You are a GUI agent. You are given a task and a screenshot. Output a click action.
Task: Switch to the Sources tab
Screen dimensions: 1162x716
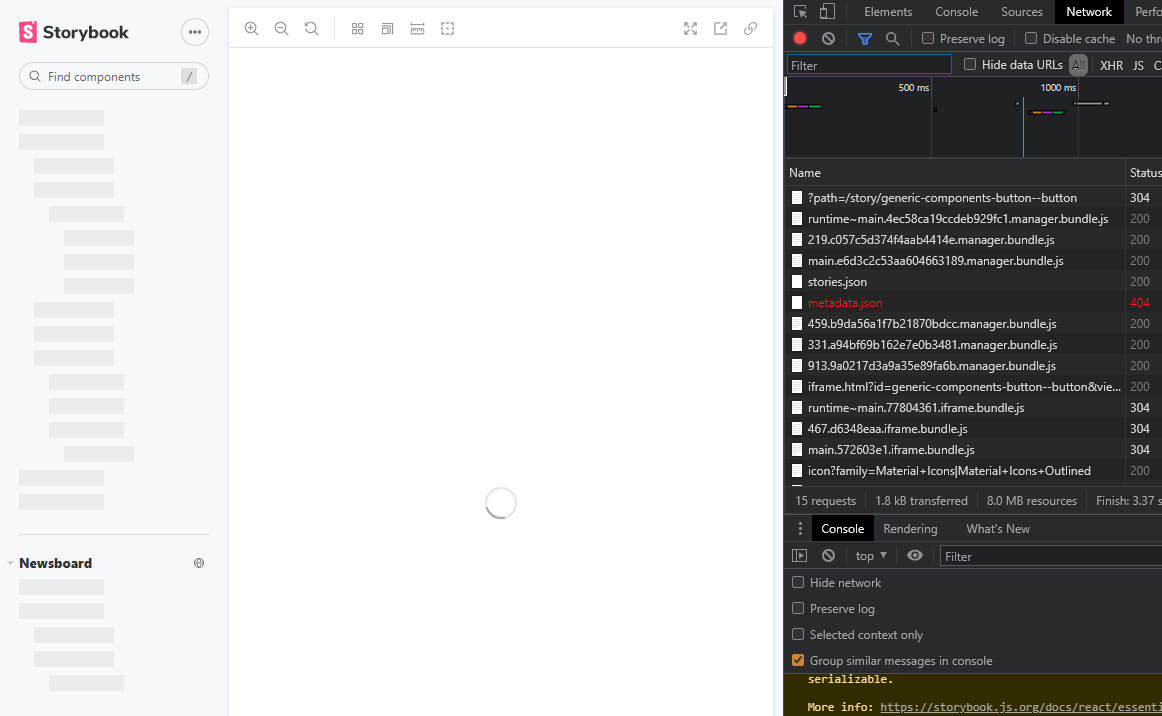1021,11
